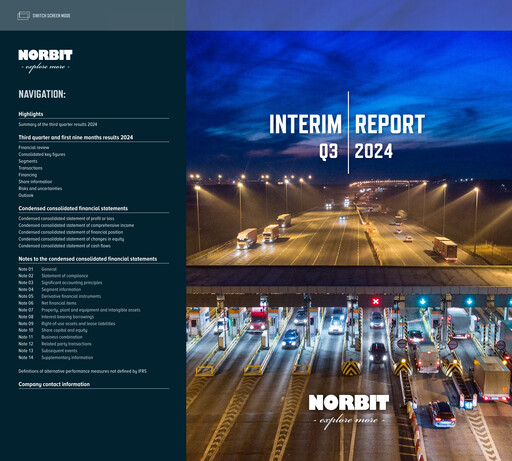Open Note 12 Related party transactions
This screenshot has width=512, height=461.
[55, 344]
